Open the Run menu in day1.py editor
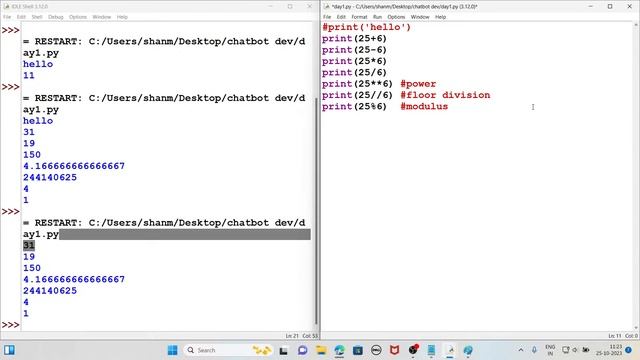This screenshot has height=360, width=640. [x=377, y=17]
